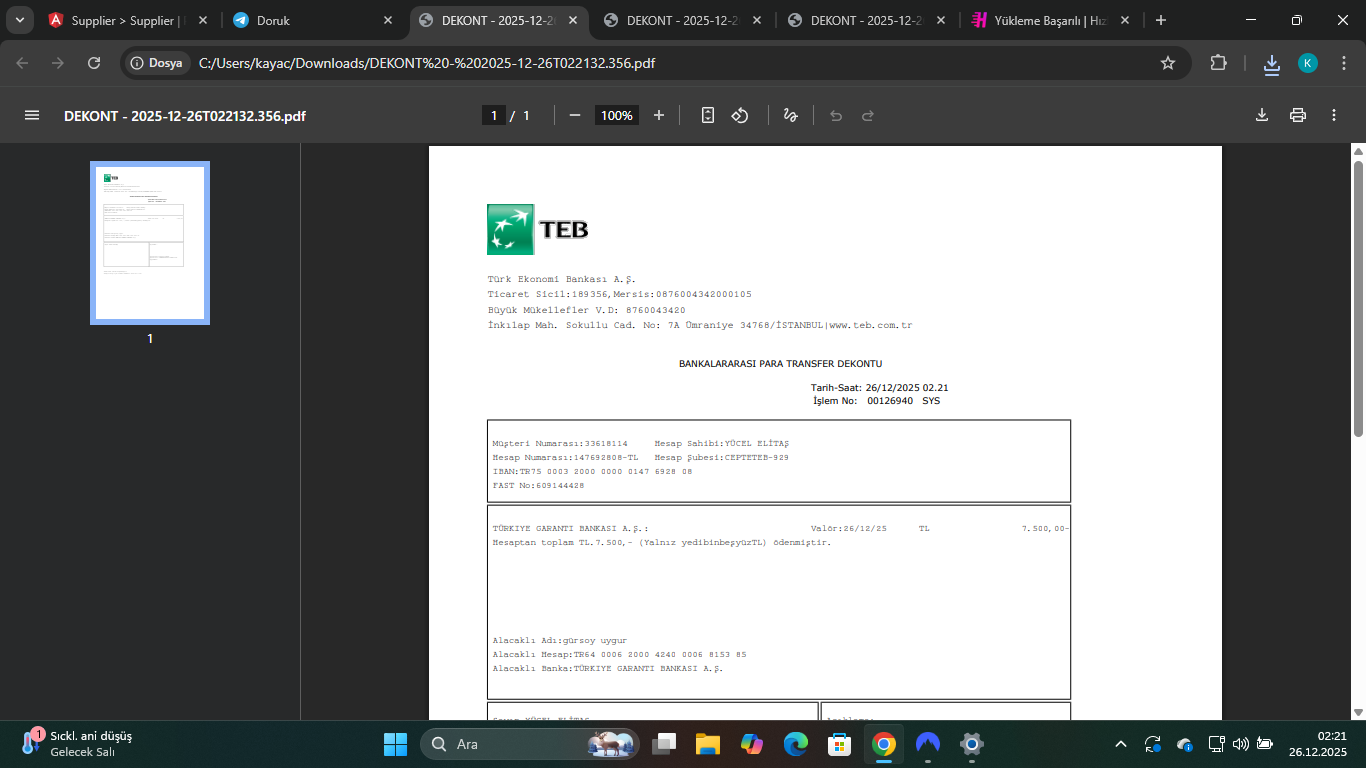
Task: Click the Tarih-Saat line
Action: tap(880, 387)
